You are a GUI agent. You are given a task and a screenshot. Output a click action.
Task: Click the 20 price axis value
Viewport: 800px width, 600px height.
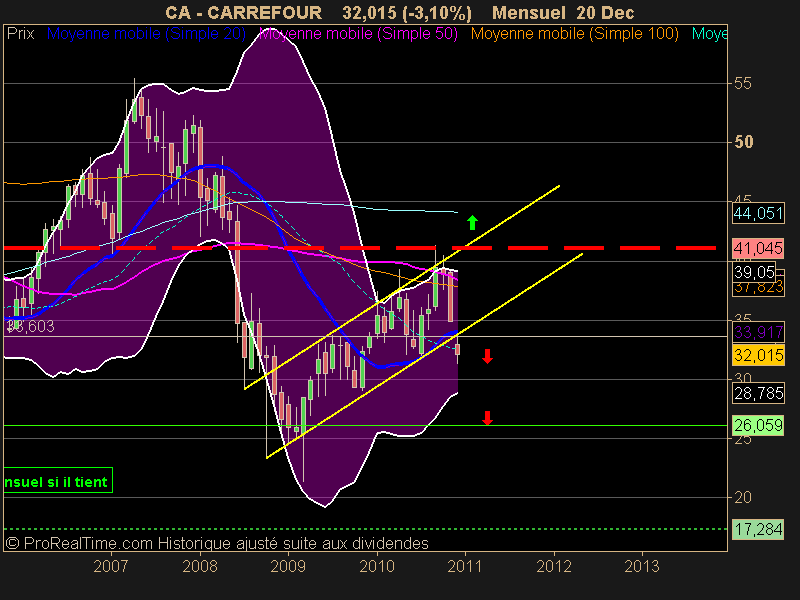[742, 497]
